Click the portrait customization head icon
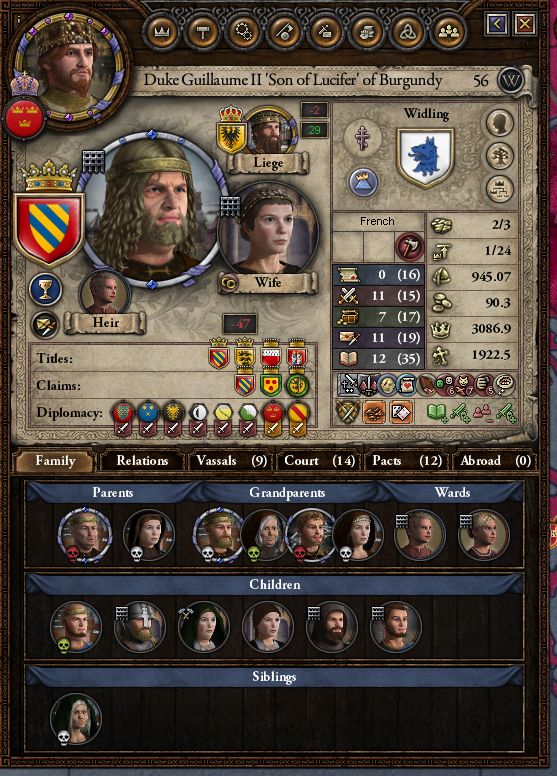557x776 pixels. [499, 123]
